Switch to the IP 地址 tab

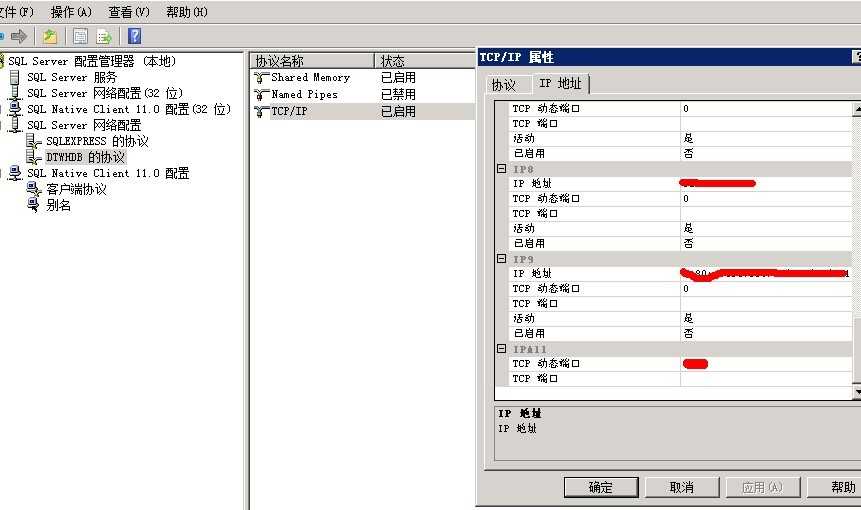pos(560,83)
